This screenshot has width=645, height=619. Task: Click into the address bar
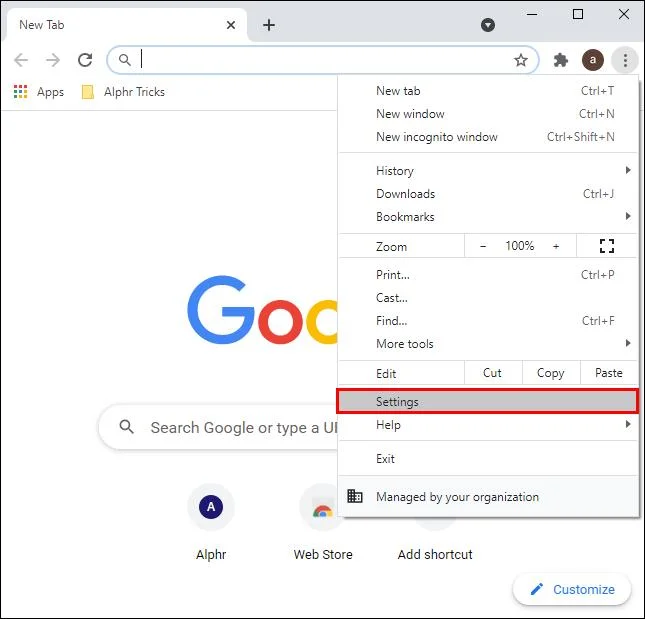[323, 60]
